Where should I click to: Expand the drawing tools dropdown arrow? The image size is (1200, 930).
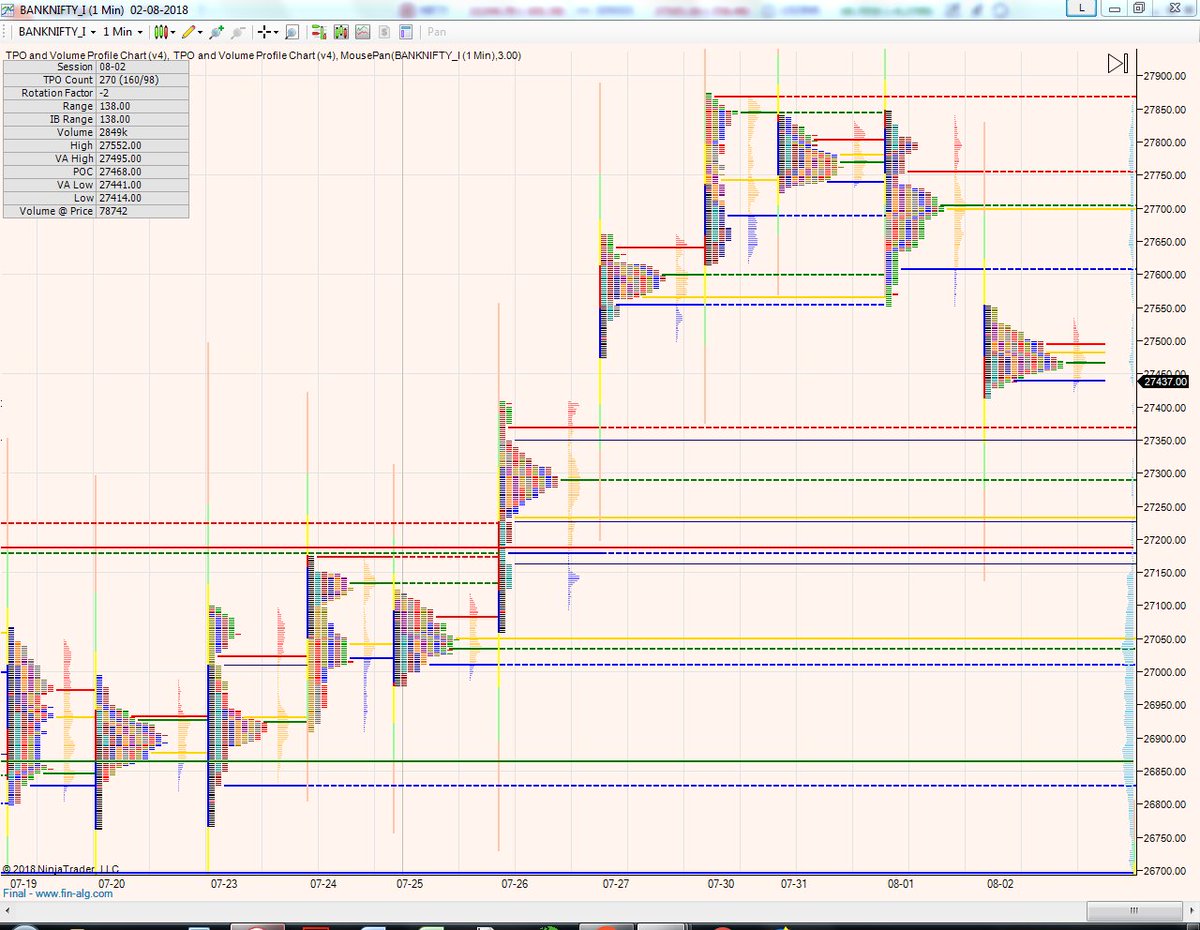pyautogui.click(x=201, y=32)
